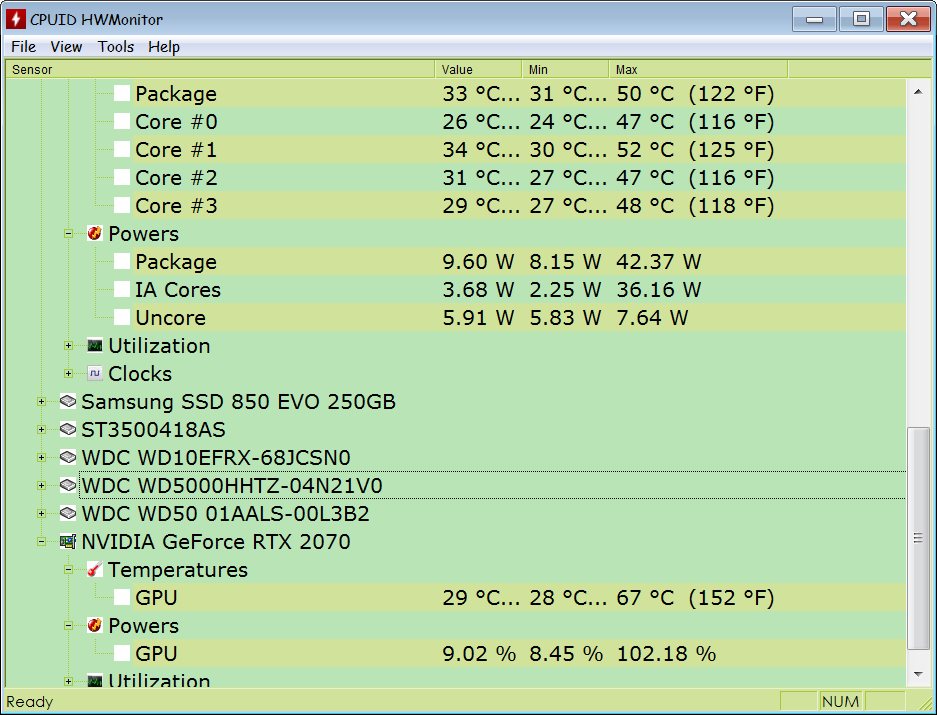The height and width of the screenshot is (715, 937).
Task: Open the Tools menu
Action: coord(115,47)
